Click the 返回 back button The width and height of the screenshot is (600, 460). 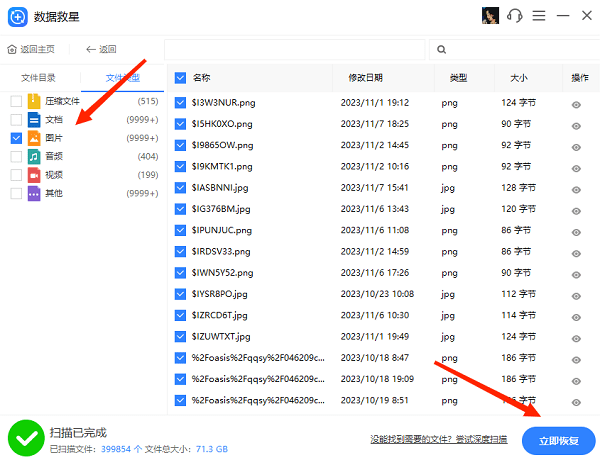101,49
